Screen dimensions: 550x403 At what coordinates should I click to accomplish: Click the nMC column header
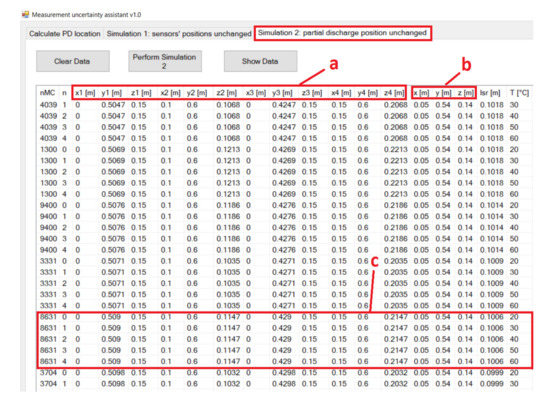pyautogui.click(x=48, y=93)
